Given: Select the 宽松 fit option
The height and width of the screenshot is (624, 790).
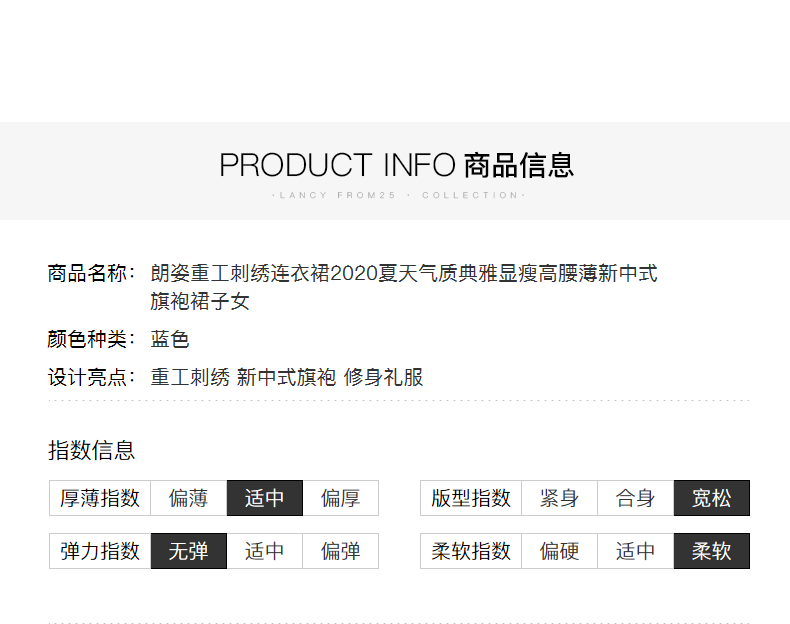Looking at the screenshot, I should pos(711,498).
